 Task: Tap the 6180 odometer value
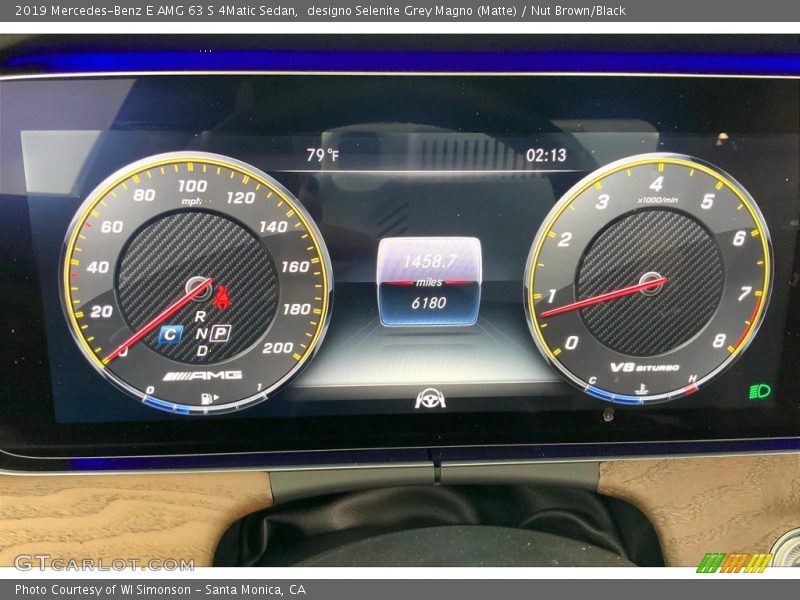[x=429, y=303]
